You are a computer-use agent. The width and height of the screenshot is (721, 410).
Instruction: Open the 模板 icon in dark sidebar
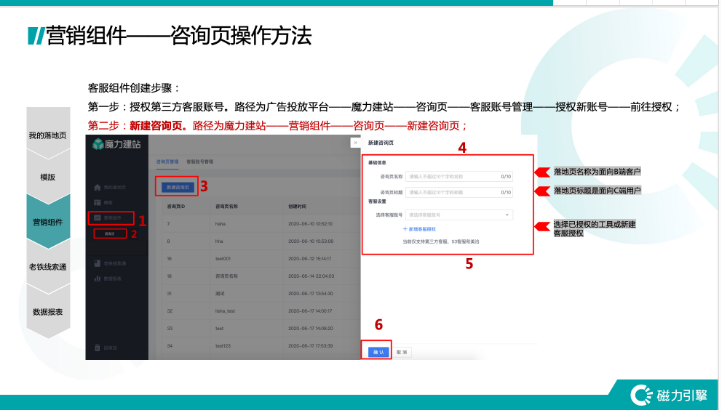coord(97,202)
